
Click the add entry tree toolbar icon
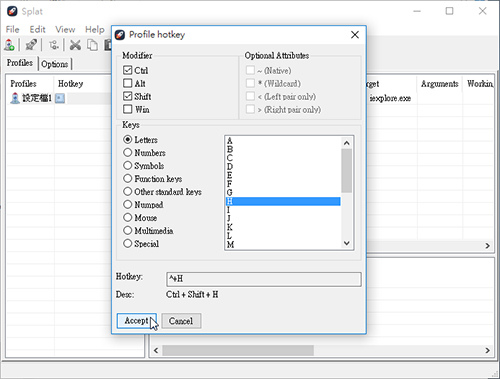(x=53, y=45)
